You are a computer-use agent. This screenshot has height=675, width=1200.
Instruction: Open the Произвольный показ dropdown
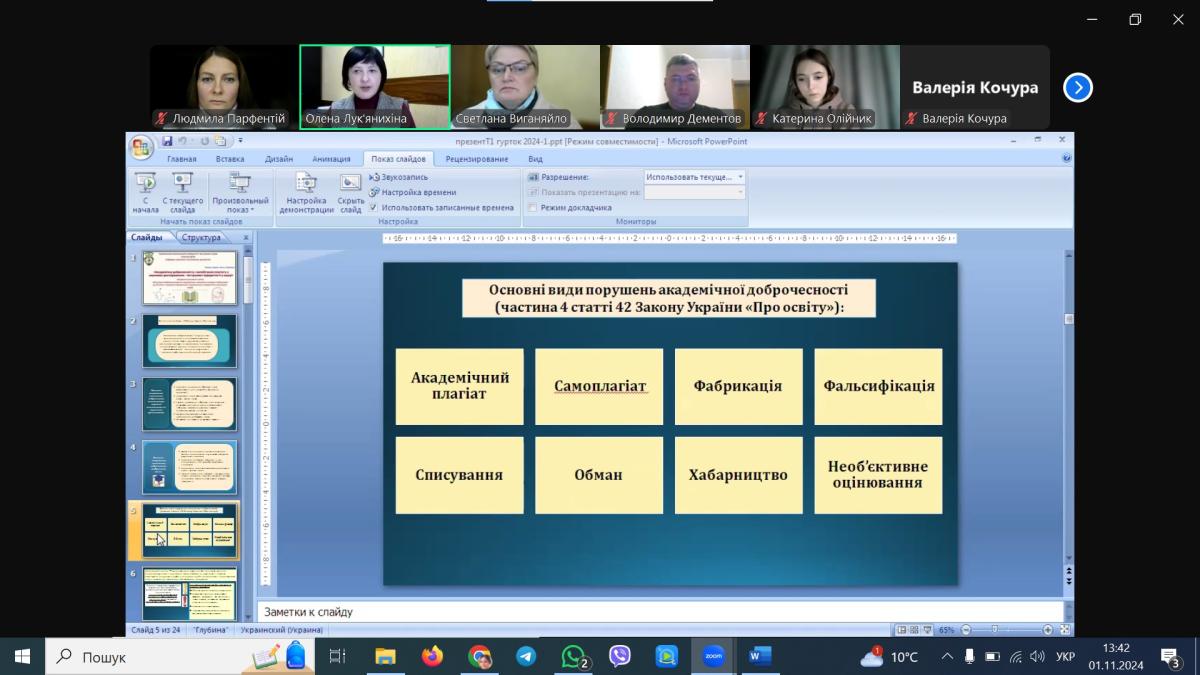pyautogui.click(x=240, y=191)
